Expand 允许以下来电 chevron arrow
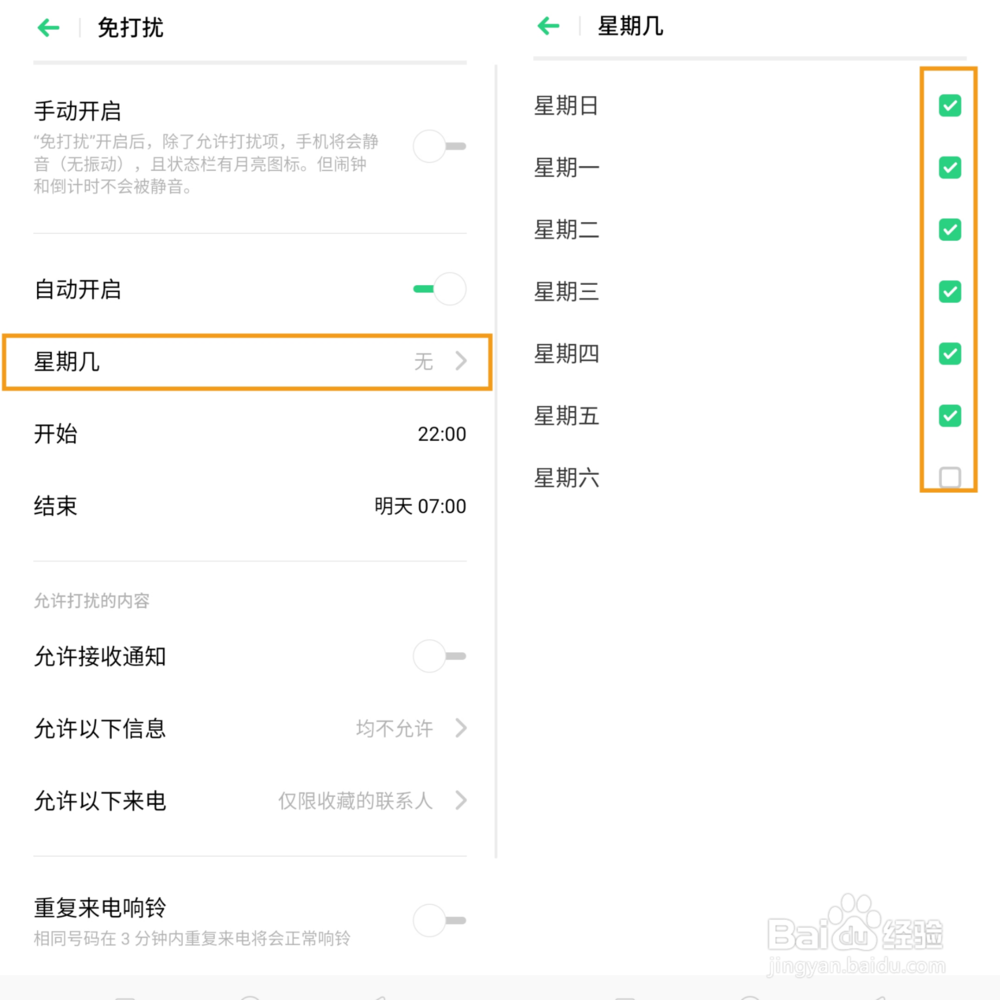The image size is (1000, 1000). [461, 800]
